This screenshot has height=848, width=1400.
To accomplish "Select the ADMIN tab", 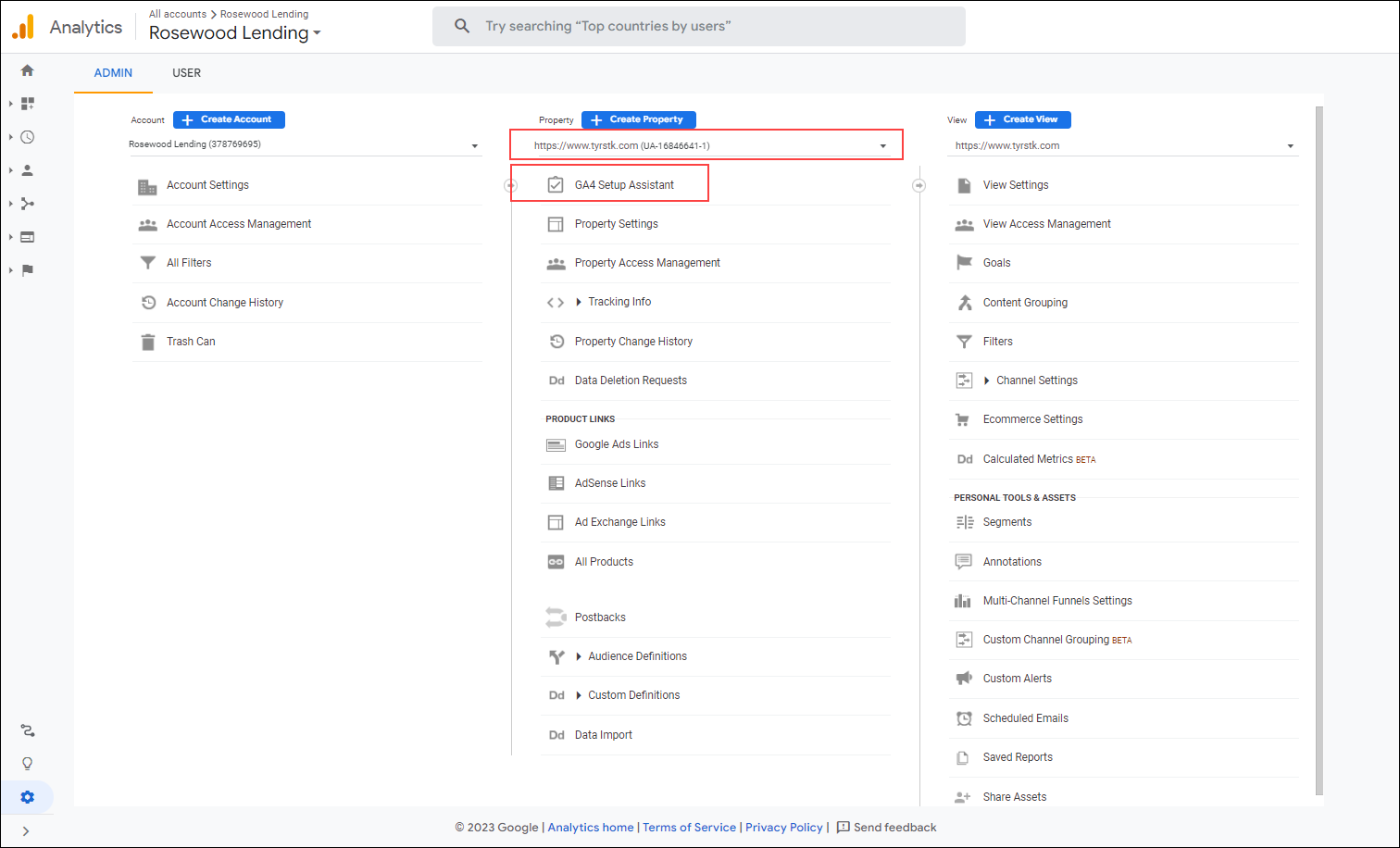I will pyautogui.click(x=113, y=73).
